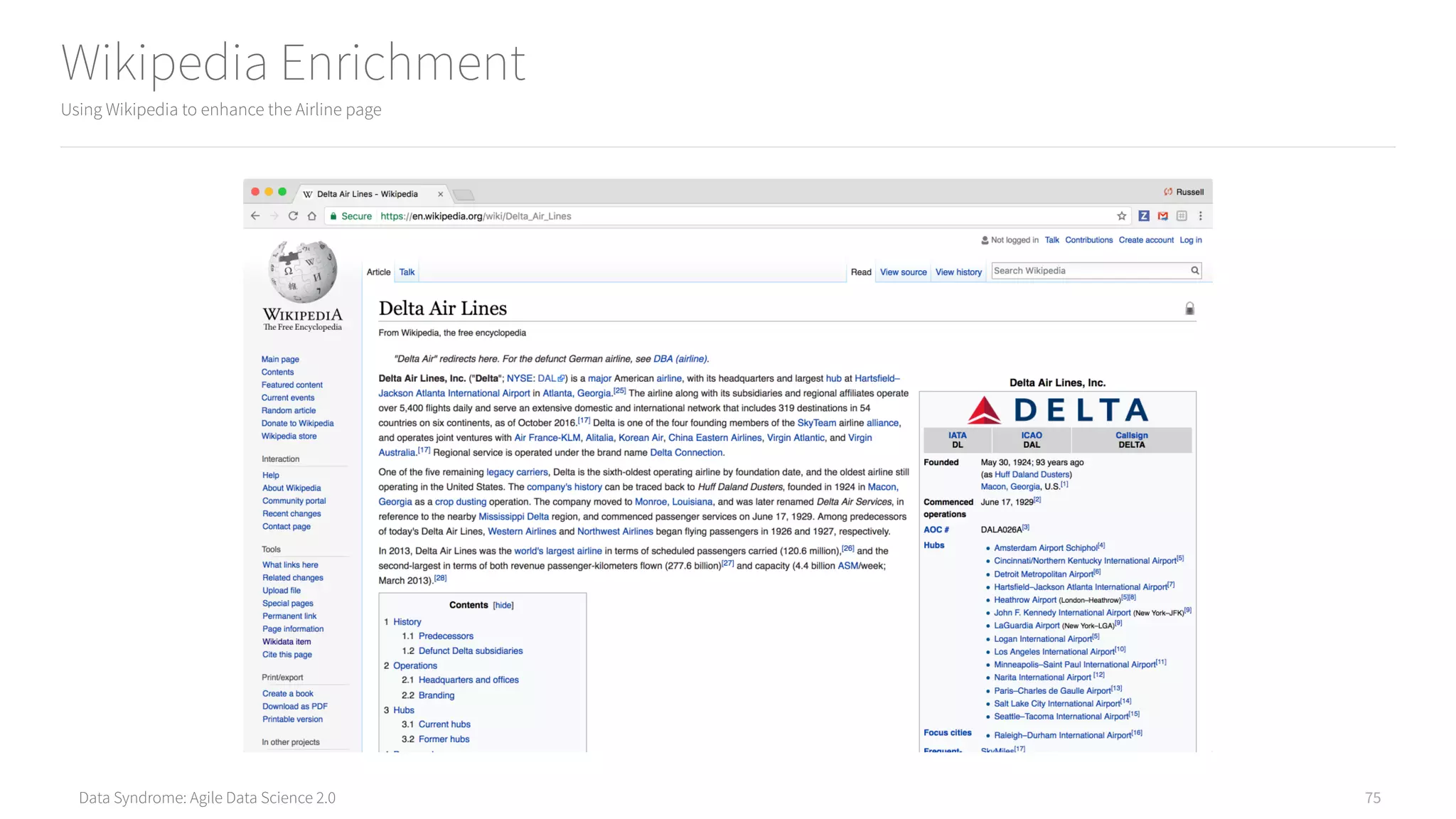Jump to Predecessors section in contents
Viewport: 1456px width, 819px height.
[x=446, y=636]
